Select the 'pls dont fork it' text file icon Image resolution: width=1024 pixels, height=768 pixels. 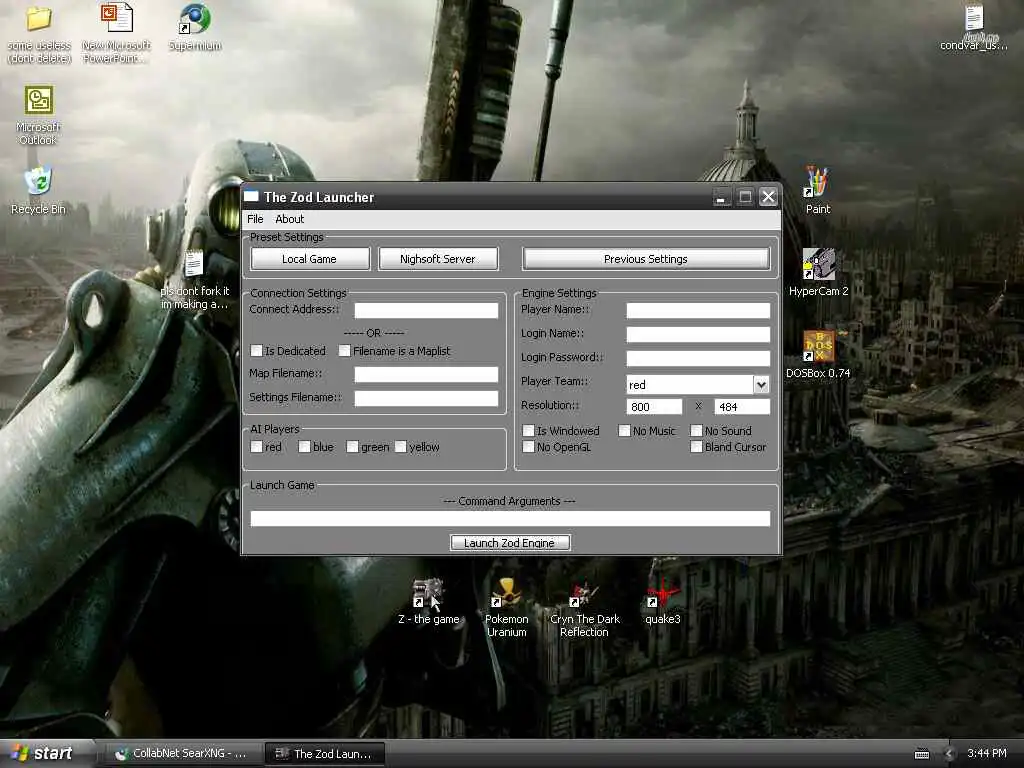pos(195,264)
